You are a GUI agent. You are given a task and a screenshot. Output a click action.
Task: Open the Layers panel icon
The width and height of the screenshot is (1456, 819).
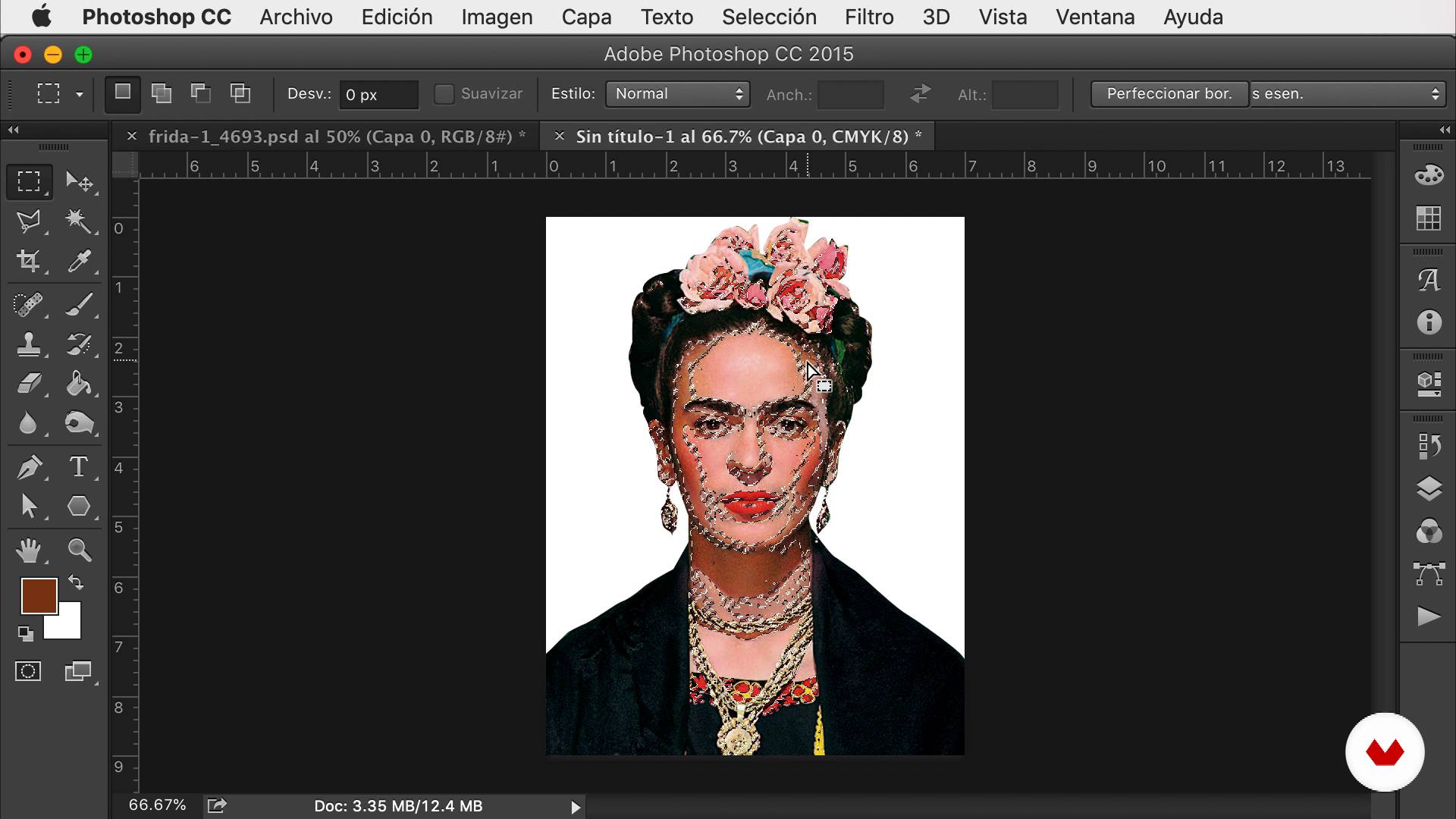click(1429, 488)
